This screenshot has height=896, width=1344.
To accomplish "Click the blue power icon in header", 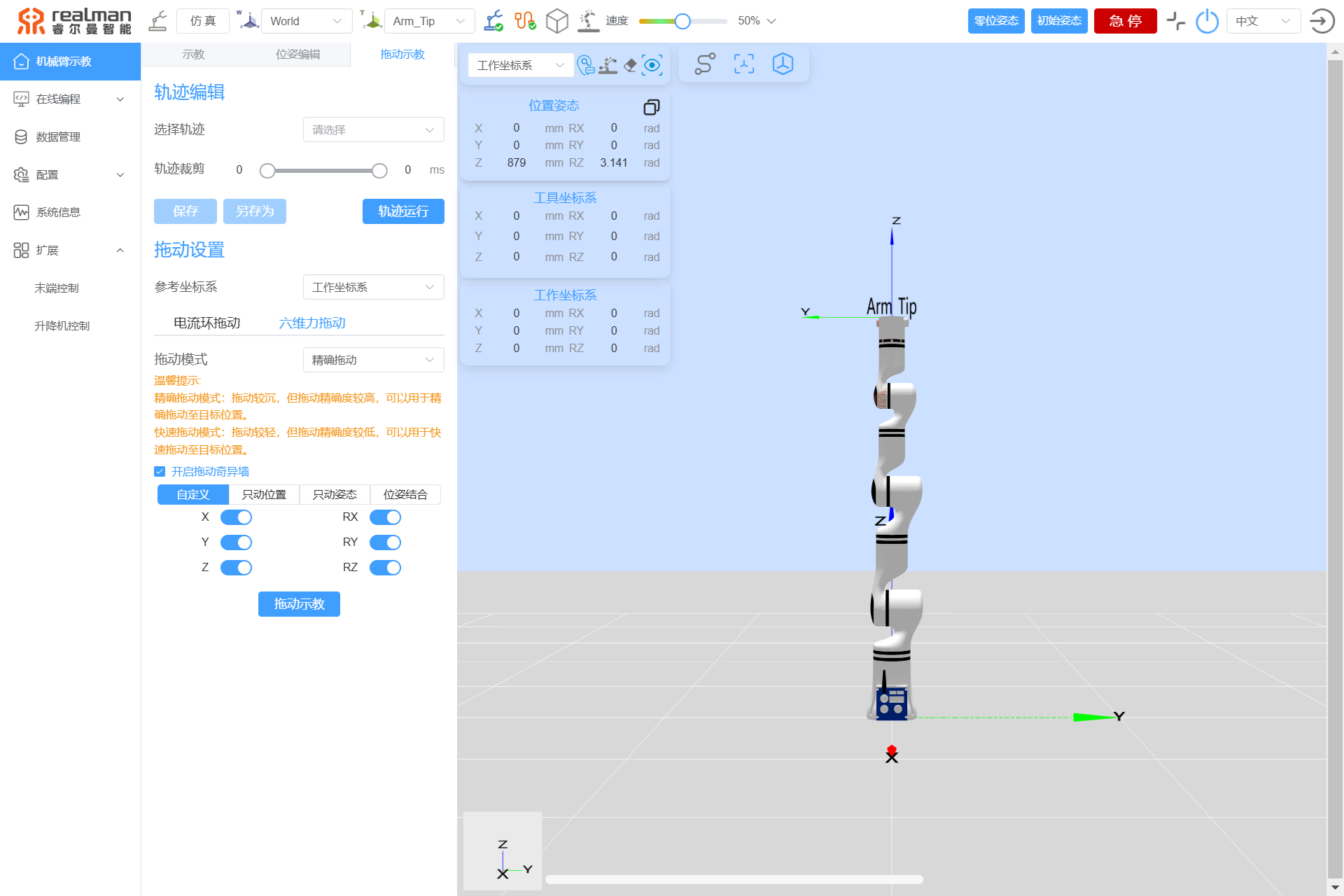I will point(1207,21).
